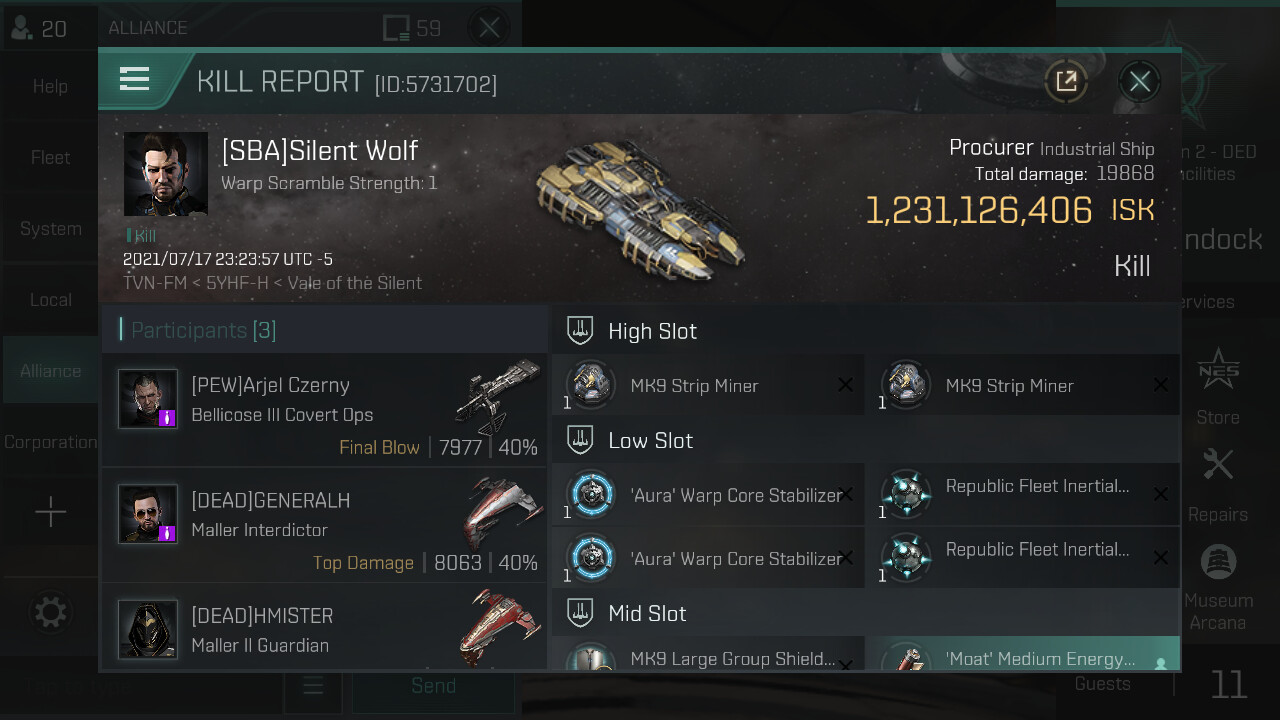Viewport: 1280px width, 720px height.
Task: Open the Kill Report hamburger menu
Action: [x=134, y=80]
